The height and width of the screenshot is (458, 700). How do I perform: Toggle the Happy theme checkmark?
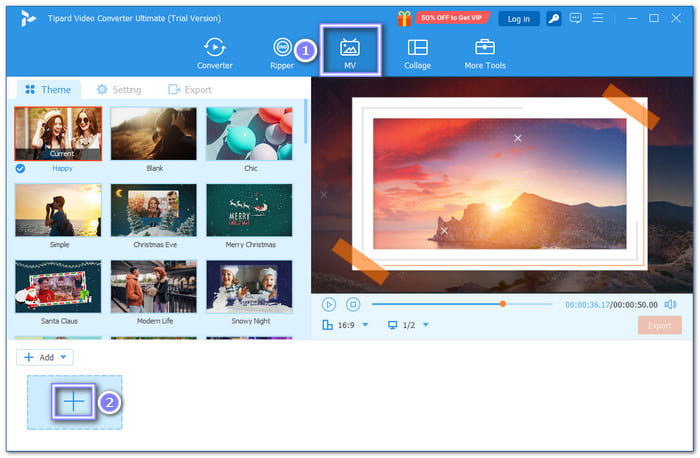[20, 168]
